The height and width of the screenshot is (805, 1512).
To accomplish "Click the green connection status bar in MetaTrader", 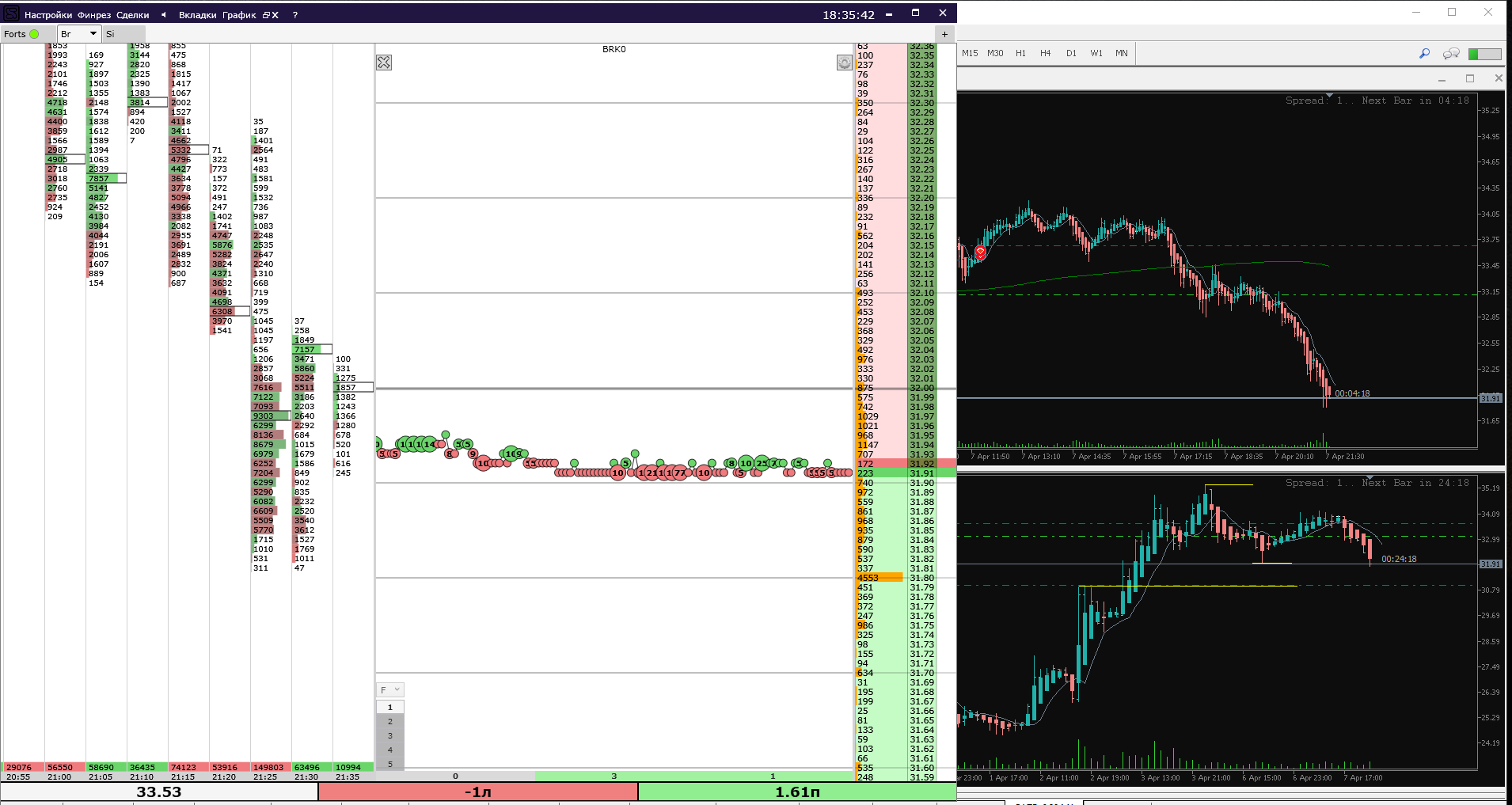I will click(x=1484, y=54).
